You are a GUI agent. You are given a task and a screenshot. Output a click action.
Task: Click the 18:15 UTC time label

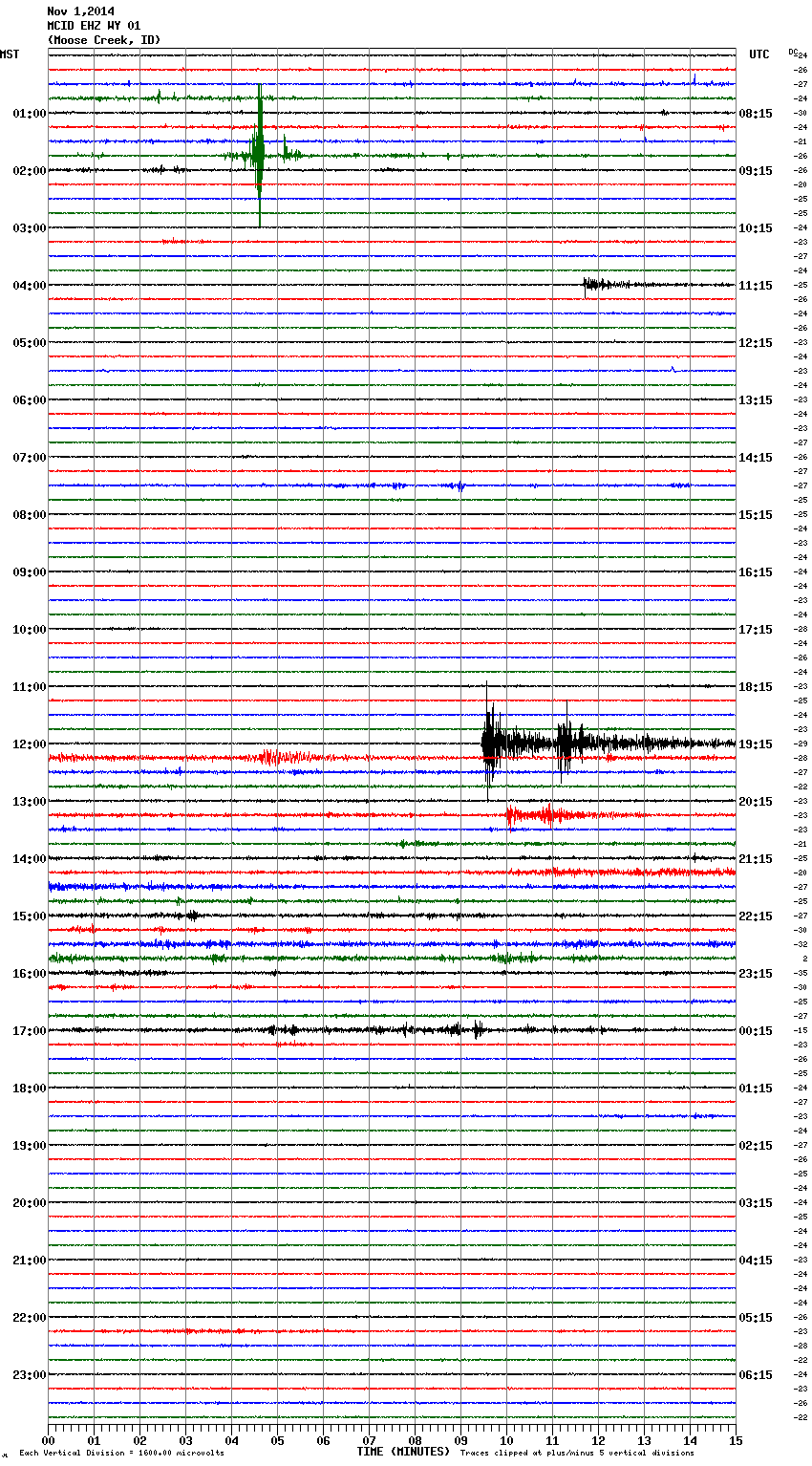pyautogui.click(x=756, y=686)
